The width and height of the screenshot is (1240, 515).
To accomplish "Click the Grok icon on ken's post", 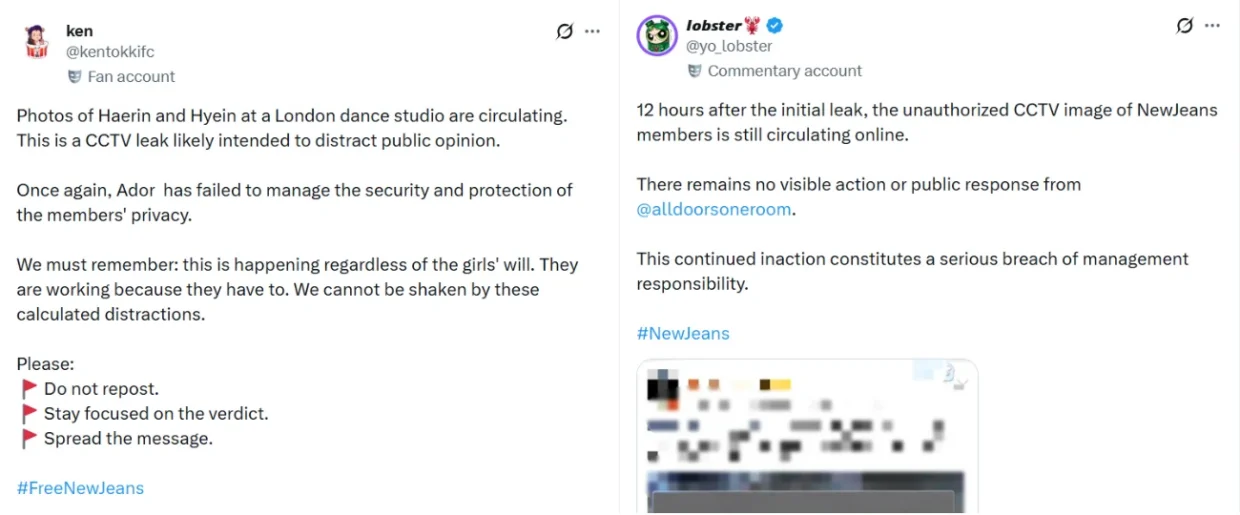I will pyautogui.click(x=564, y=31).
